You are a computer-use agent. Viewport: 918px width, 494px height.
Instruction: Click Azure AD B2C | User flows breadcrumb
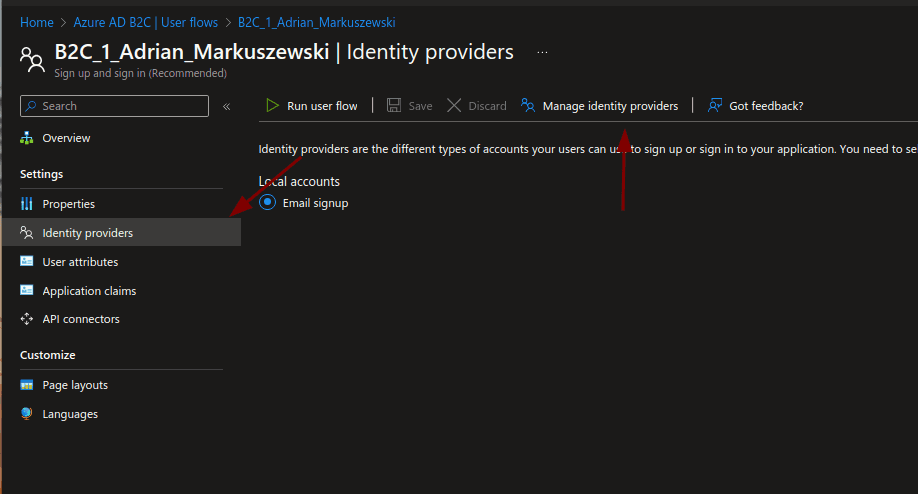pos(145,22)
